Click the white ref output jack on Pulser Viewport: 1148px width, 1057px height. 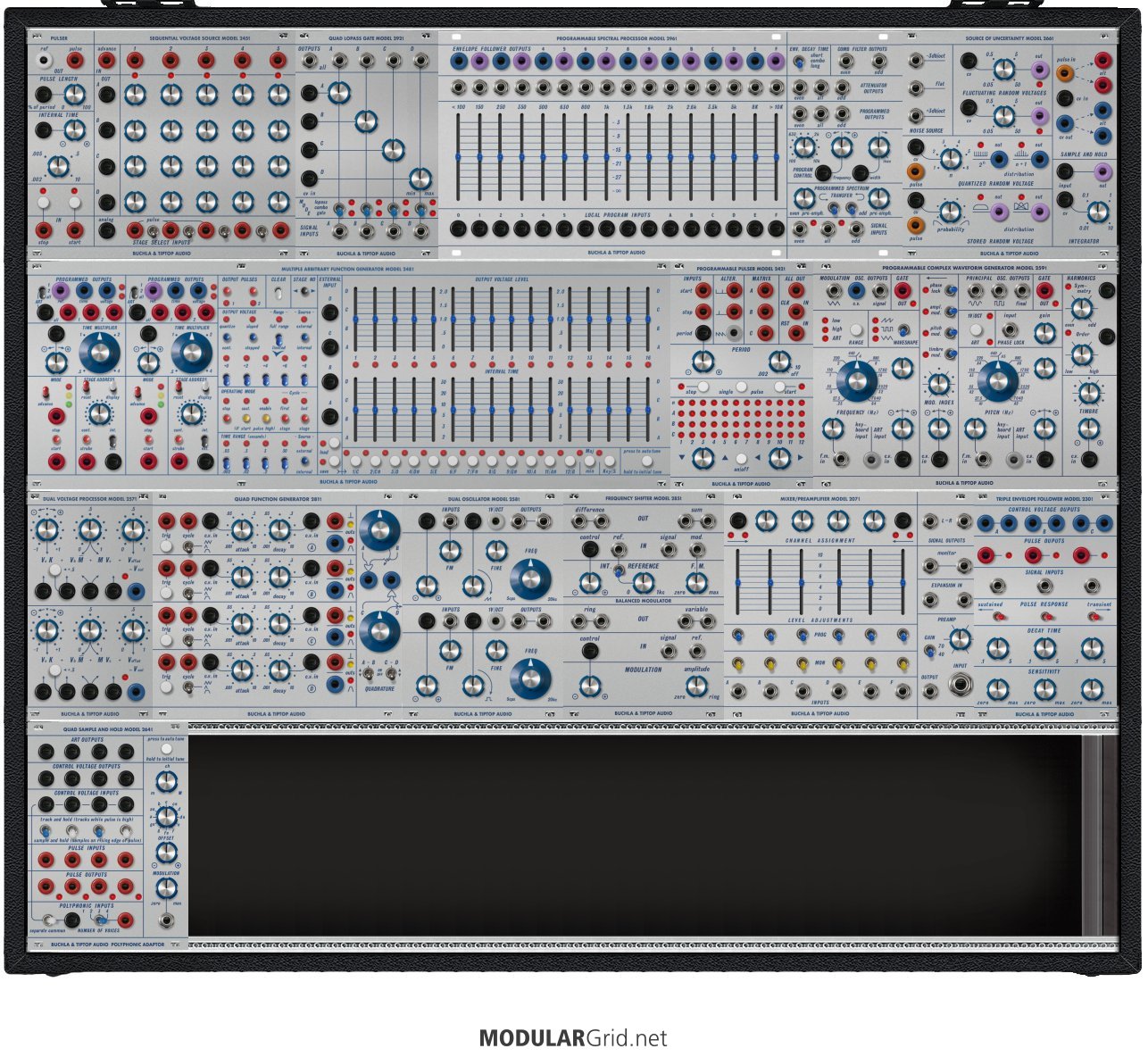coord(44,60)
